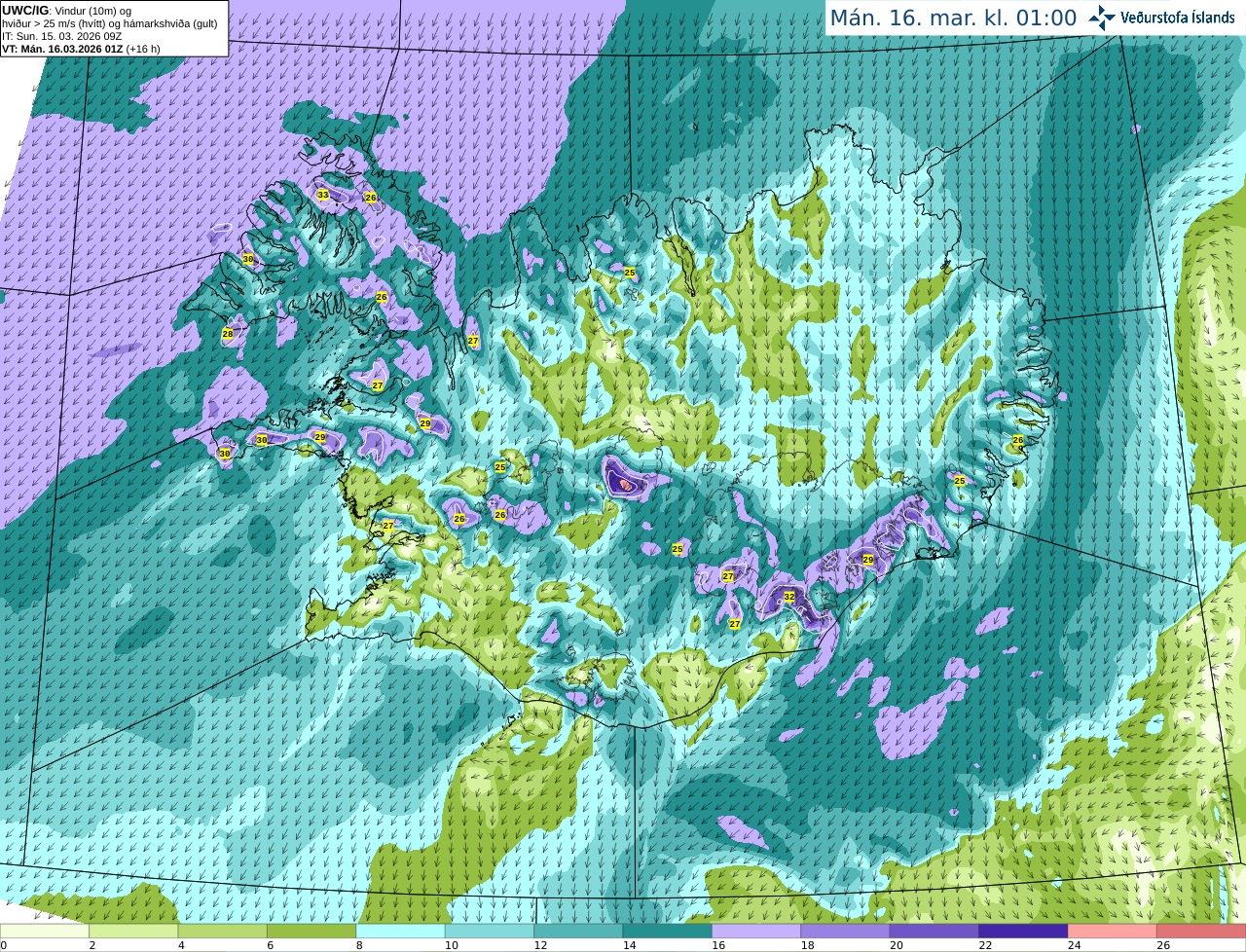The height and width of the screenshot is (952, 1246).
Task: Pick the 2–4 m/s light green swatch
Action: pos(134,931)
